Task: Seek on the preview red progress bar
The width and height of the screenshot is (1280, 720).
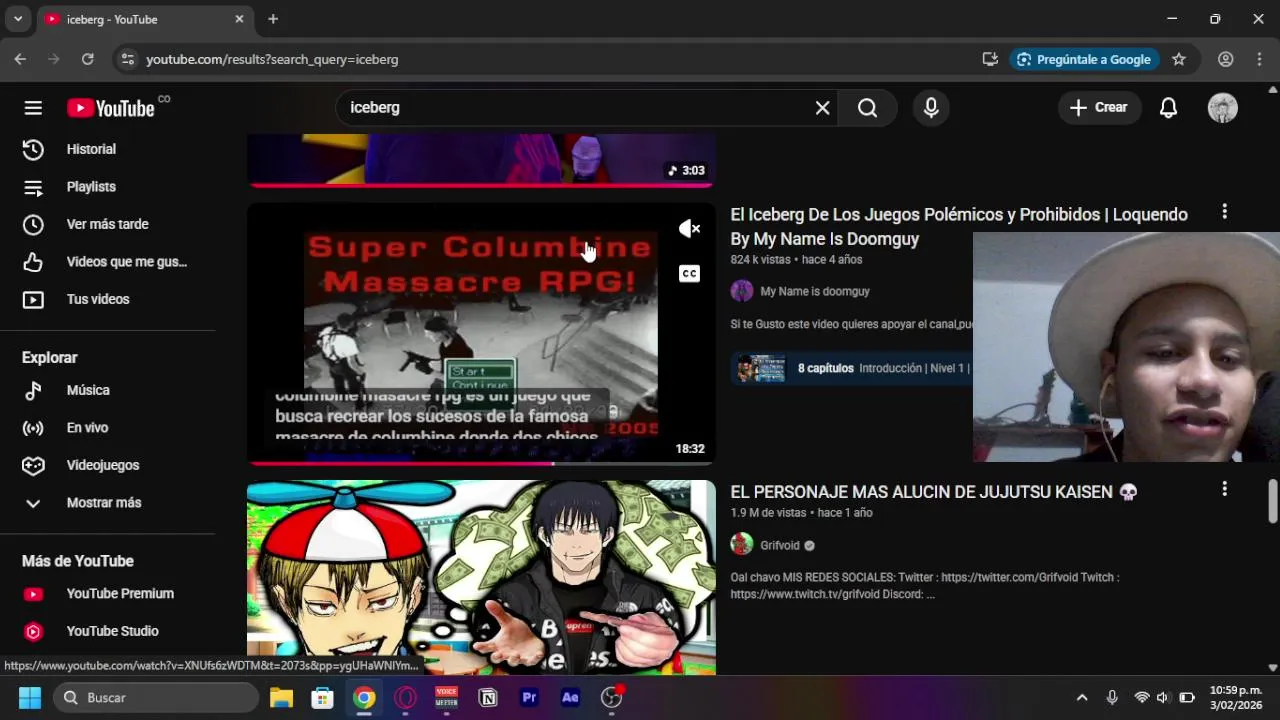Action: tap(481, 463)
